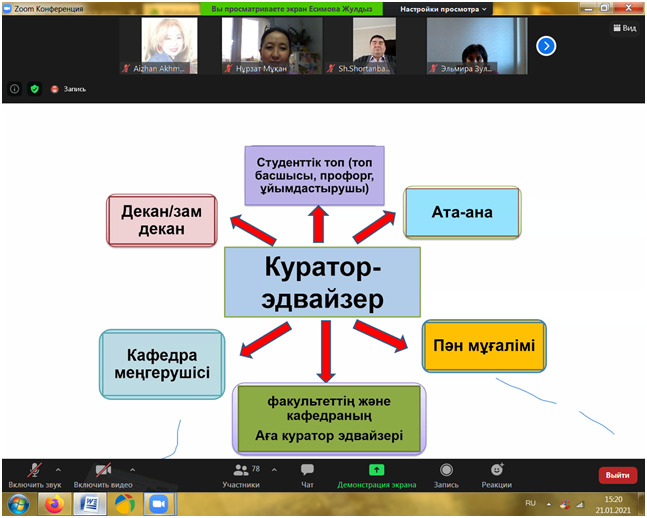The image size is (647, 518).
Task: Open the Реакции reactions menu
Action: click(496, 474)
